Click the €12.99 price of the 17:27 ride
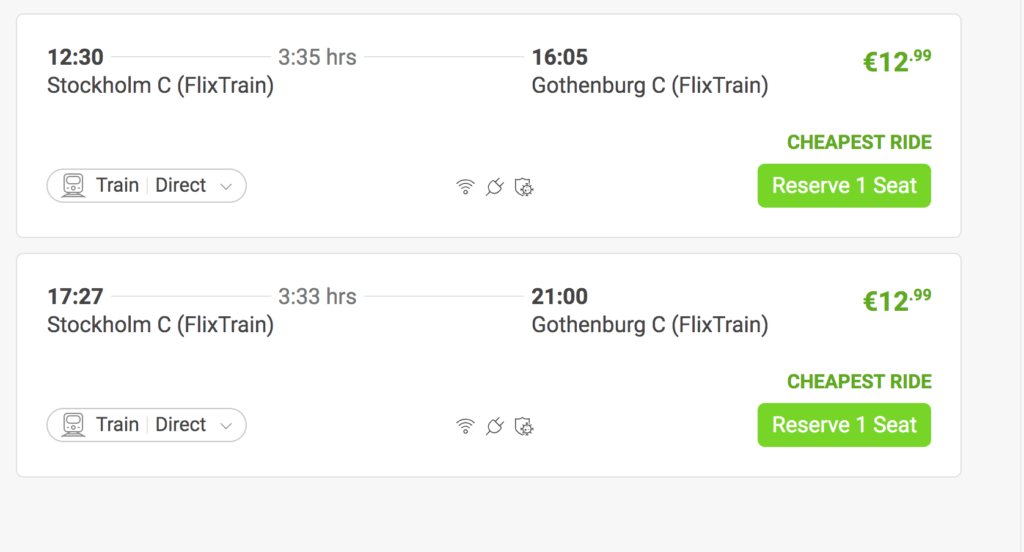1024x552 pixels. click(x=897, y=301)
